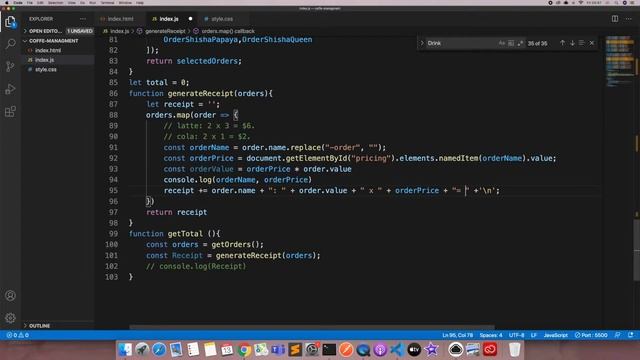Click UTF-8 encoding in status bar
Viewport: 640px width, 360px height.
click(x=516, y=335)
